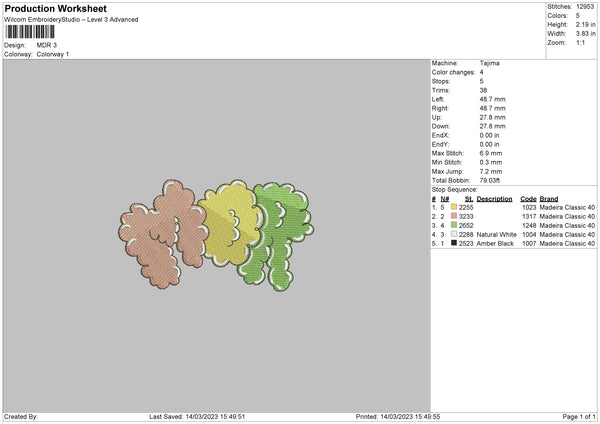Click the yellow cloud-shaped letter in design
Viewport: 600px width, 424px height.
(x=231, y=223)
